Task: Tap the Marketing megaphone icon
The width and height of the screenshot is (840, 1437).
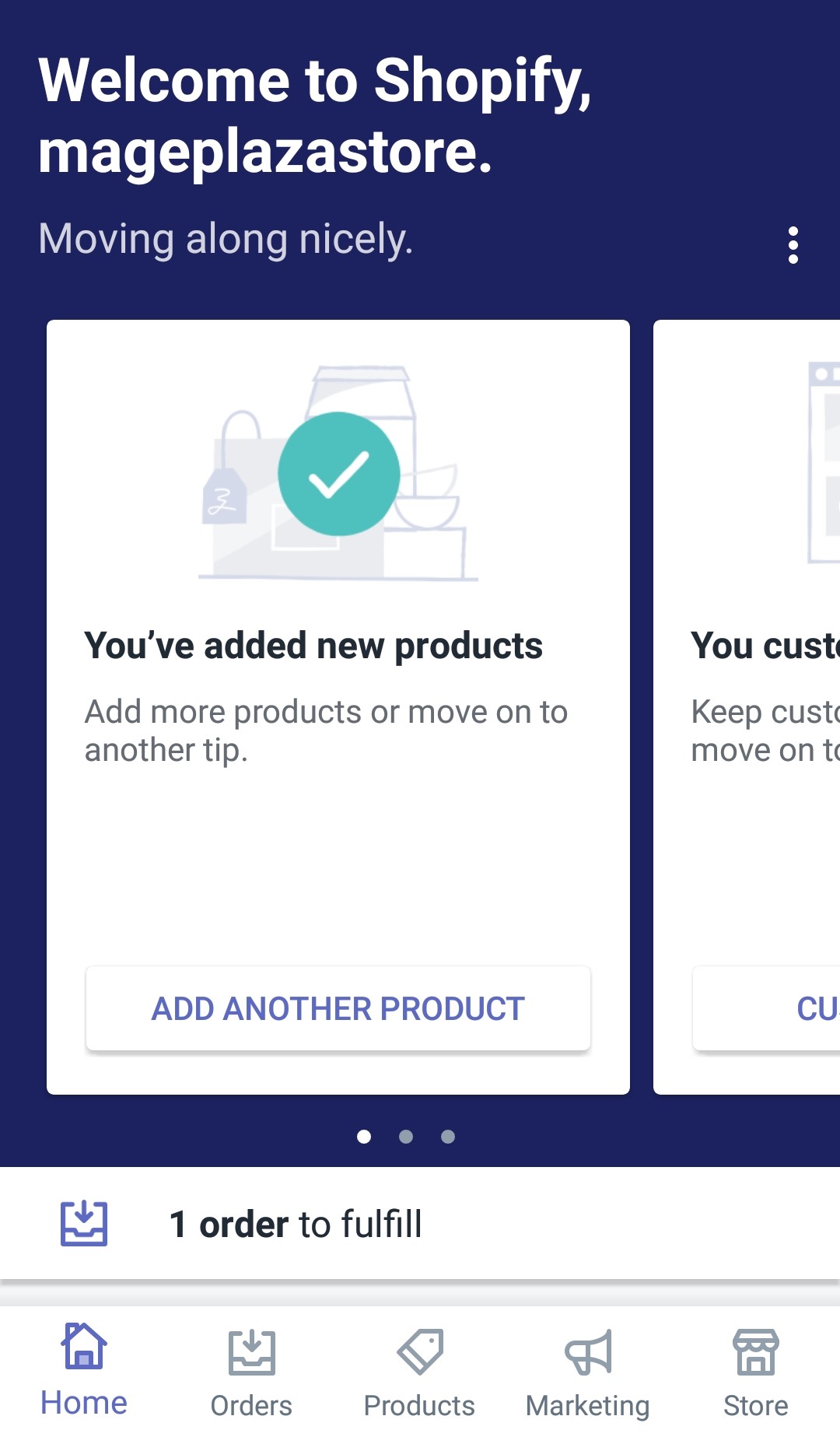Action: (589, 1352)
